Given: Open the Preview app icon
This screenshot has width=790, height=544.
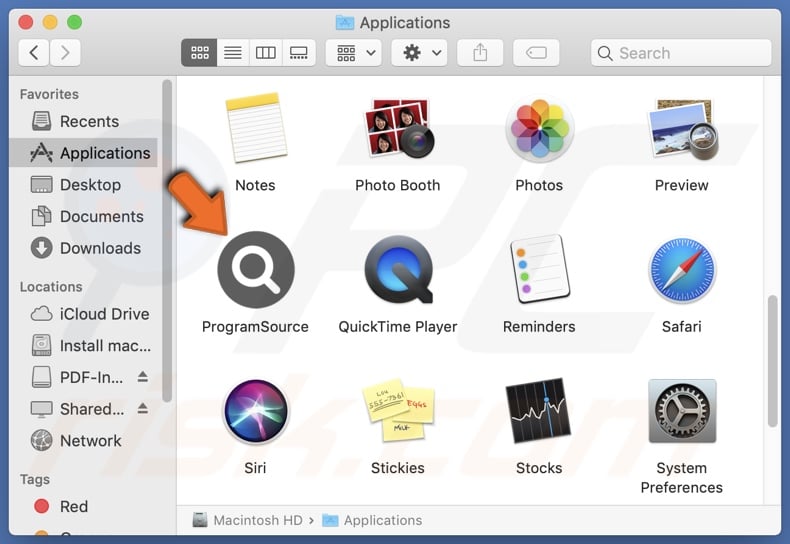Looking at the screenshot, I should [x=682, y=128].
